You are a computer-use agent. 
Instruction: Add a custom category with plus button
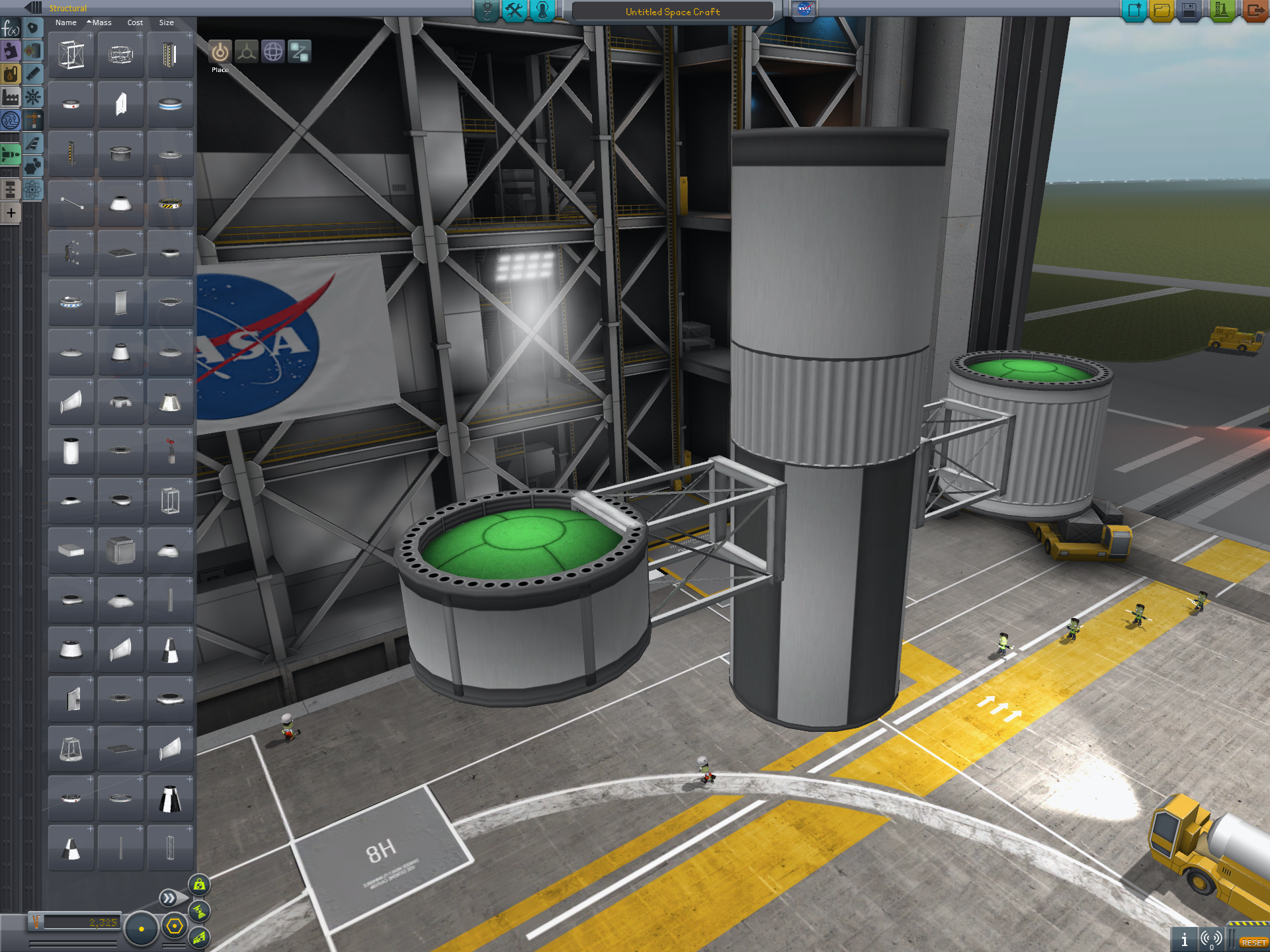11,213
